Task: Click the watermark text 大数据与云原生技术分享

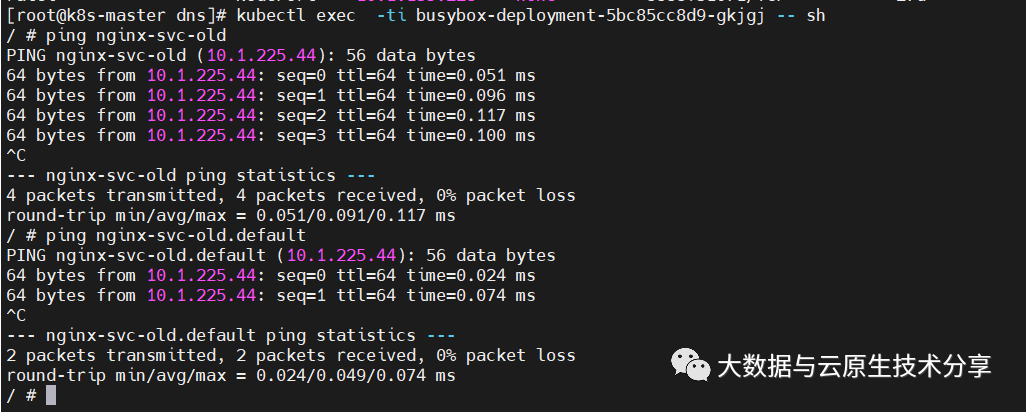Action: pos(853,366)
